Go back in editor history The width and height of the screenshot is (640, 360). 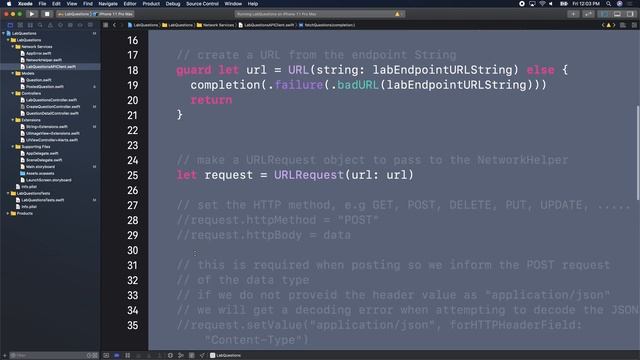pos(114,25)
